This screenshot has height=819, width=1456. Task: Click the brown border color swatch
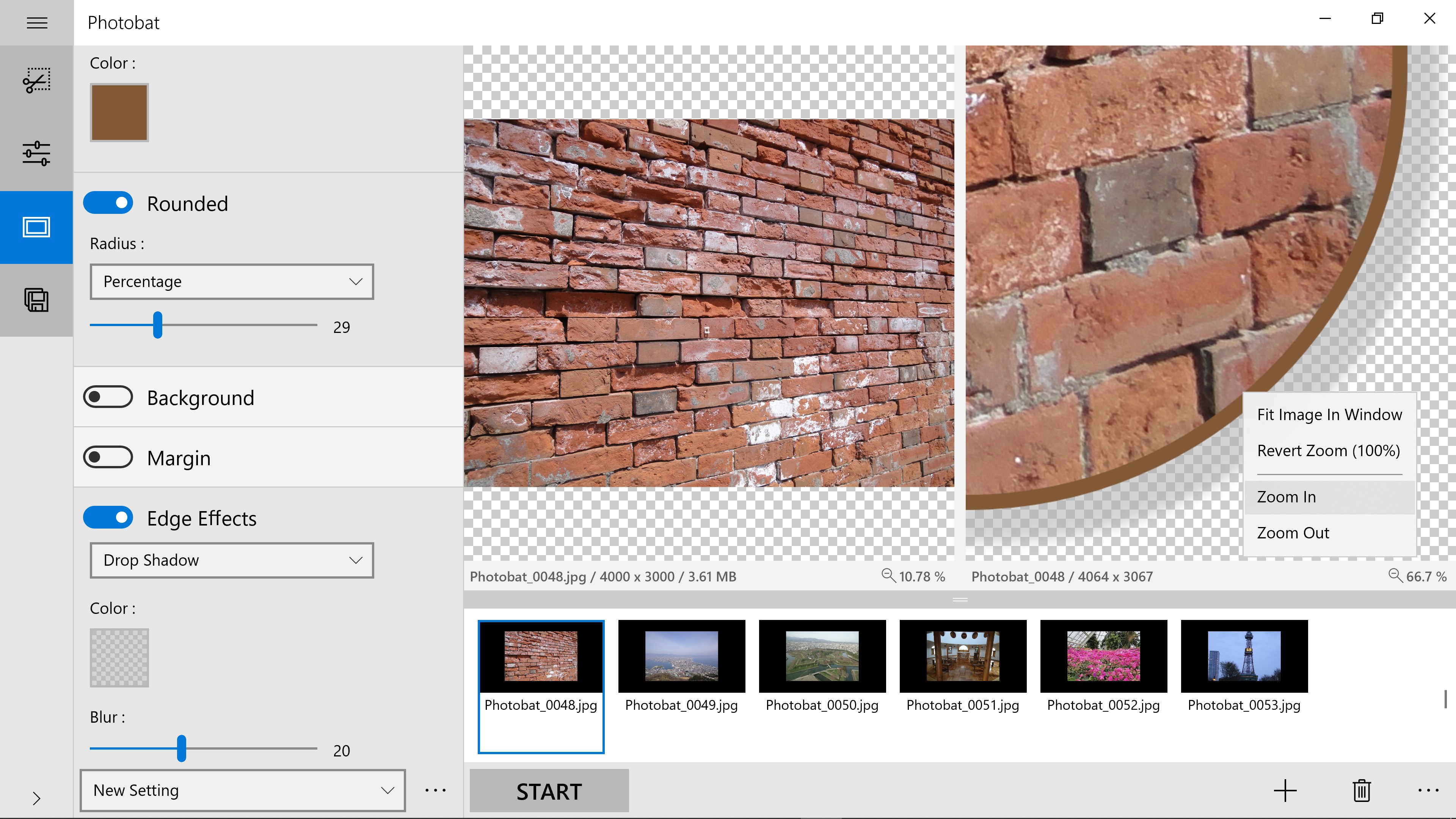click(119, 113)
